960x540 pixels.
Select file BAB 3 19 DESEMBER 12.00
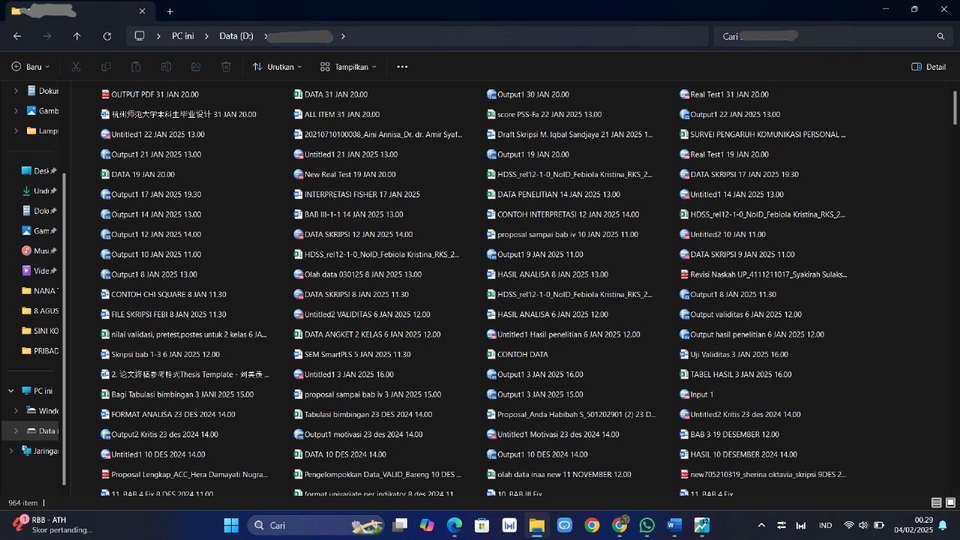(729, 434)
